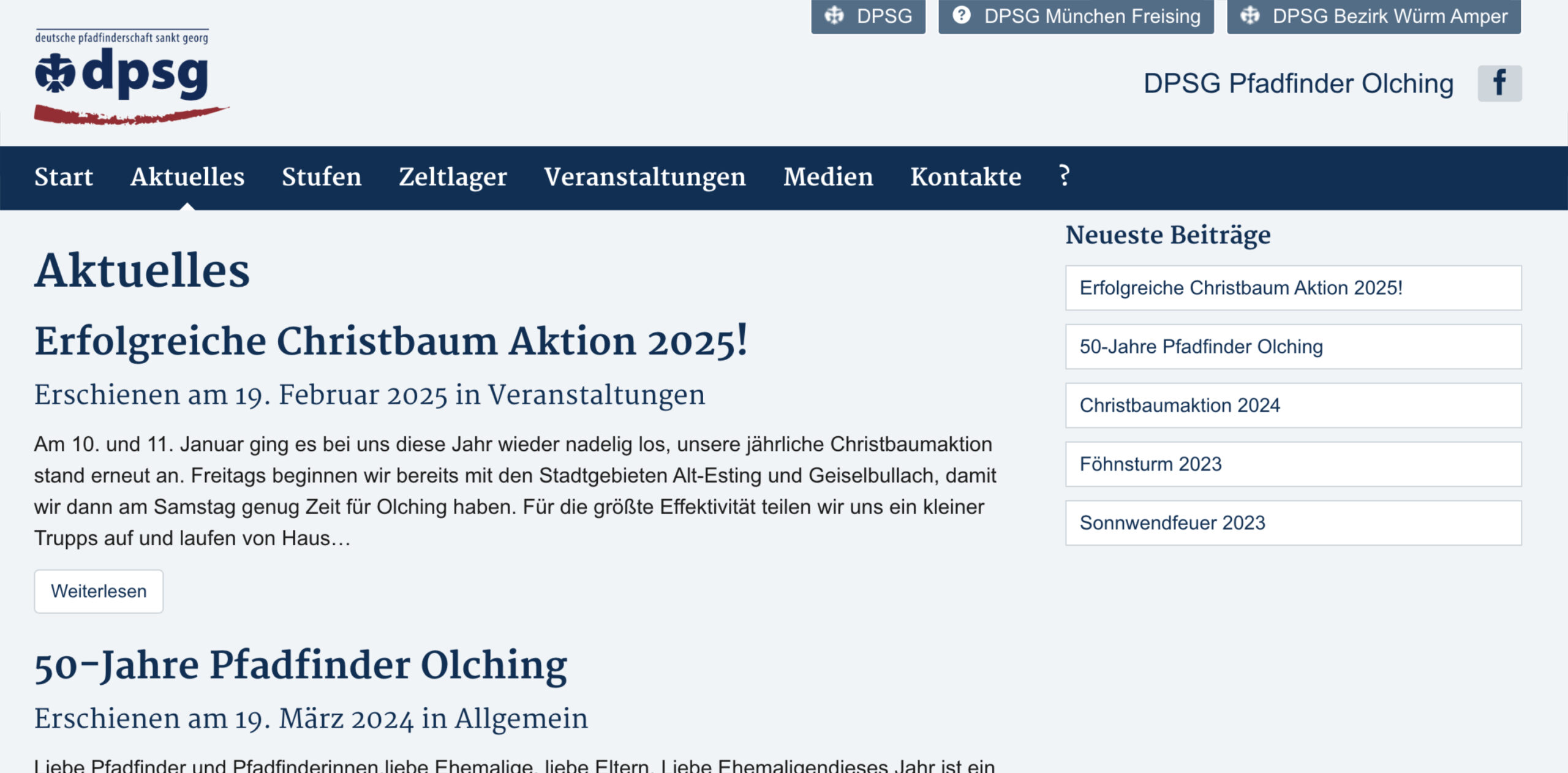Screen dimensions: 1568x773
Task: Click the DPSG Pfadfinder Olching site title
Action: (x=1298, y=84)
